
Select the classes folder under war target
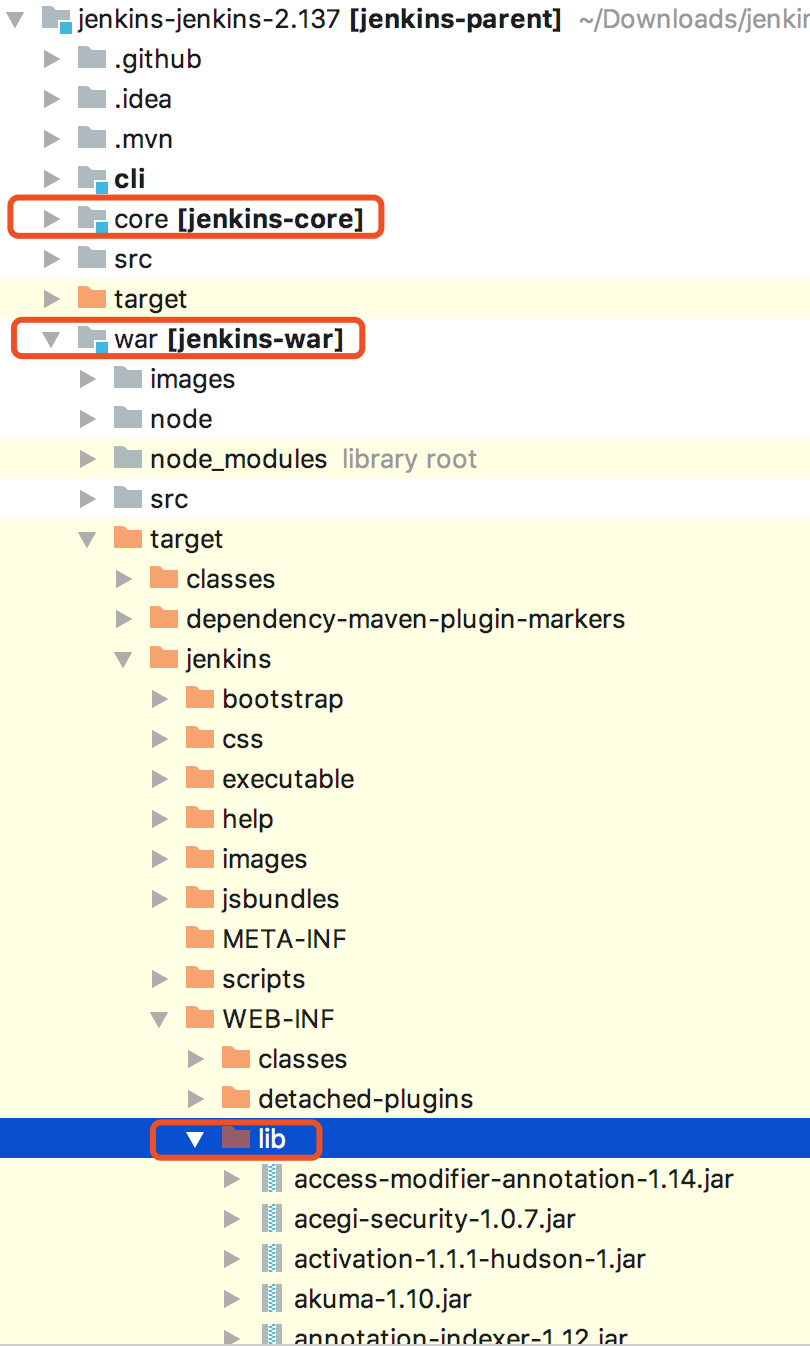pos(230,579)
